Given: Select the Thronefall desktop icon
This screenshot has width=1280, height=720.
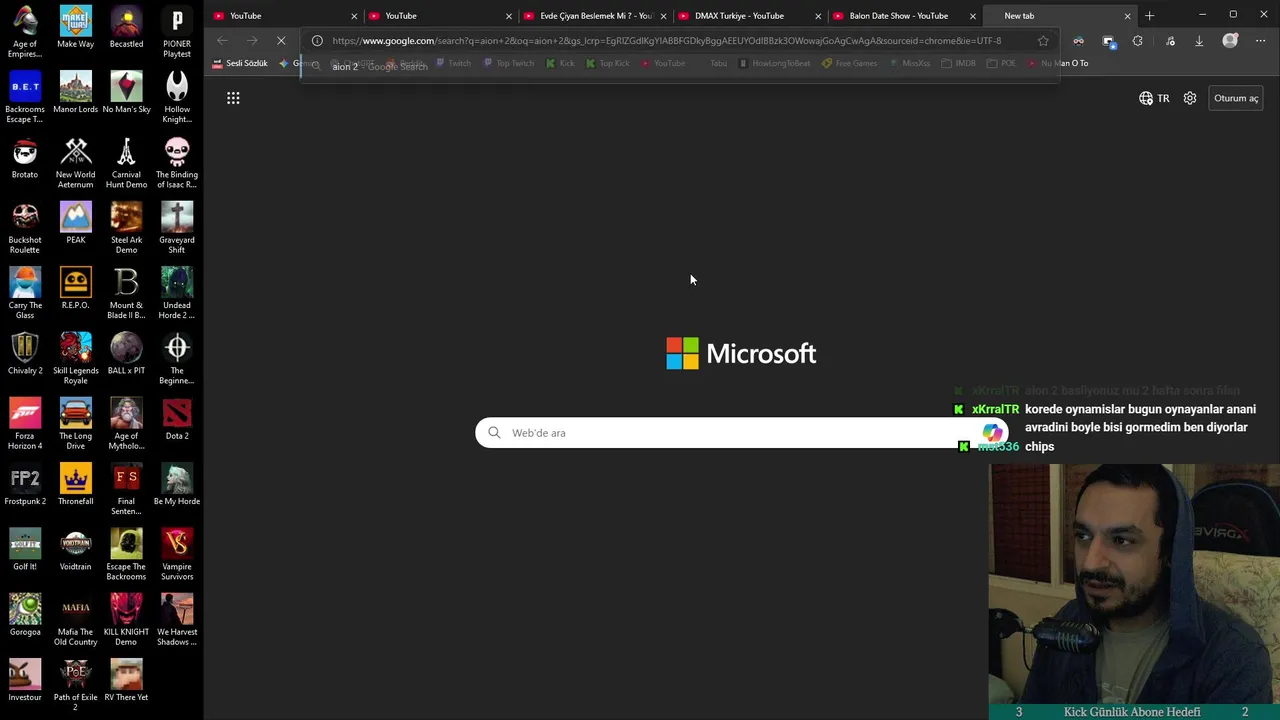Looking at the screenshot, I should (x=75, y=484).
